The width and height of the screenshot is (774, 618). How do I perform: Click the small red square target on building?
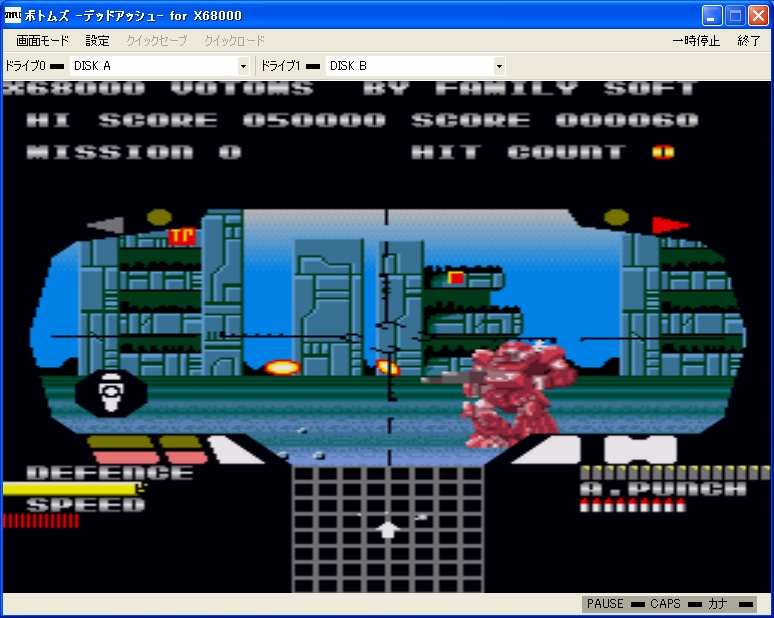point(456,278)
